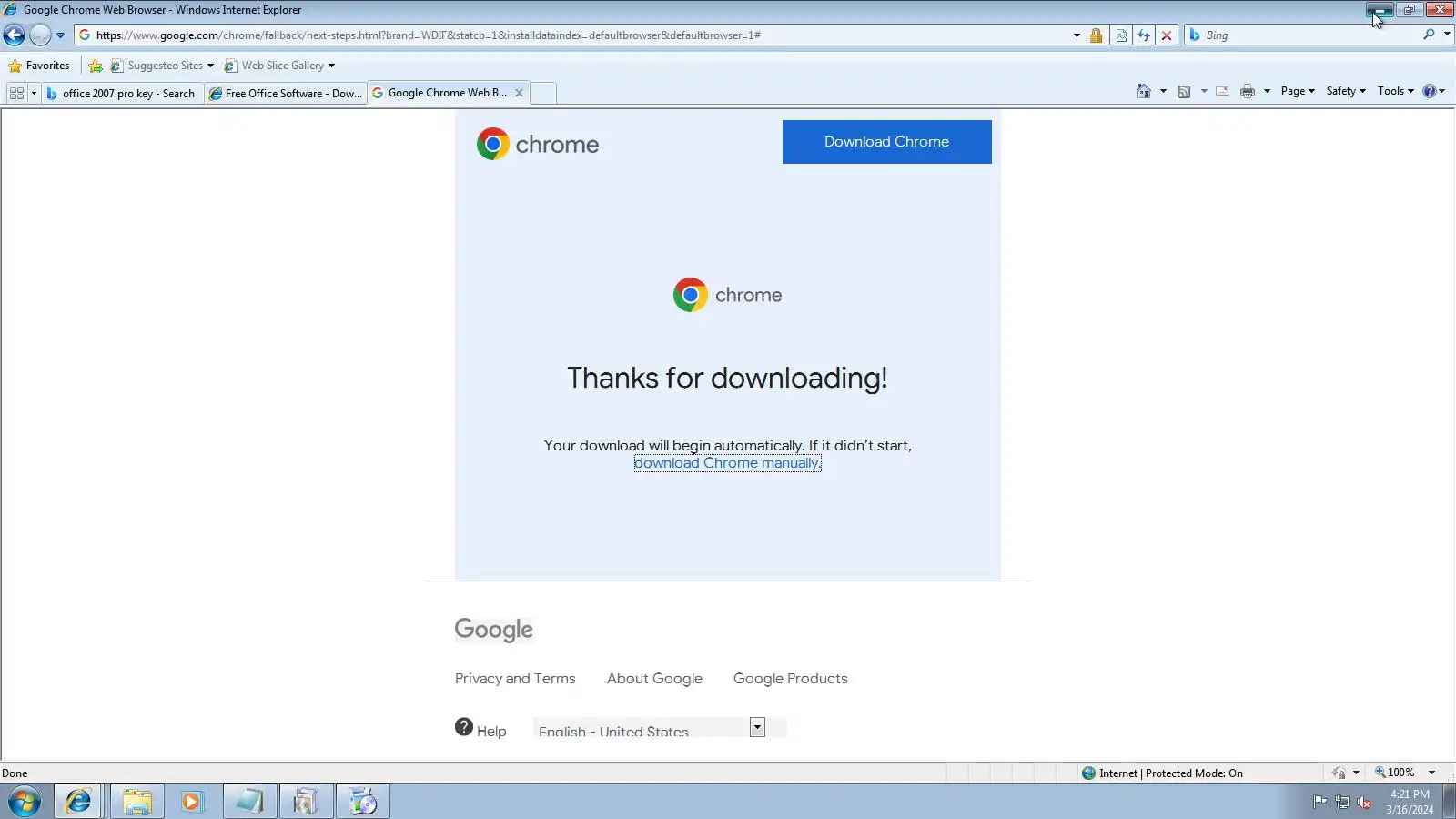Open the Windows Start menu
Viewport: 1456px width, 819px height.
pyautogui.click(x=25, y=802)
